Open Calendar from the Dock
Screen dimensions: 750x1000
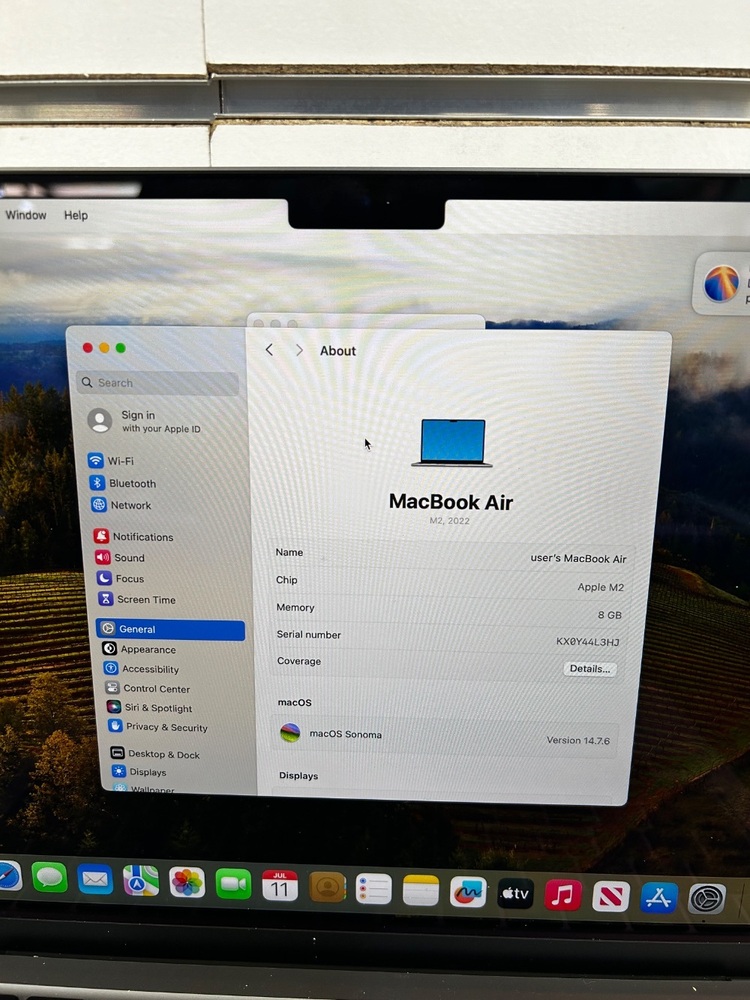coord(280,886)
